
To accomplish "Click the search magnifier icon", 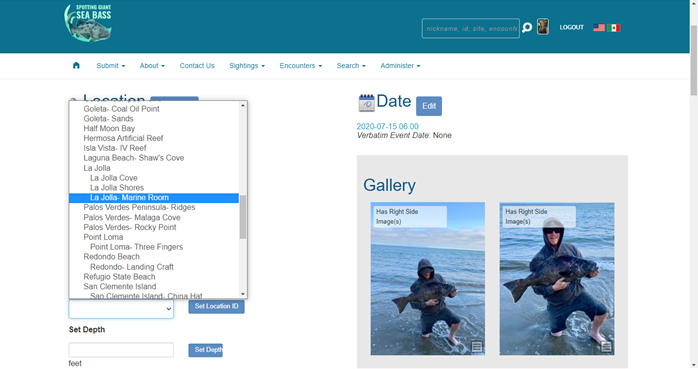I will [x=527, y=28].
